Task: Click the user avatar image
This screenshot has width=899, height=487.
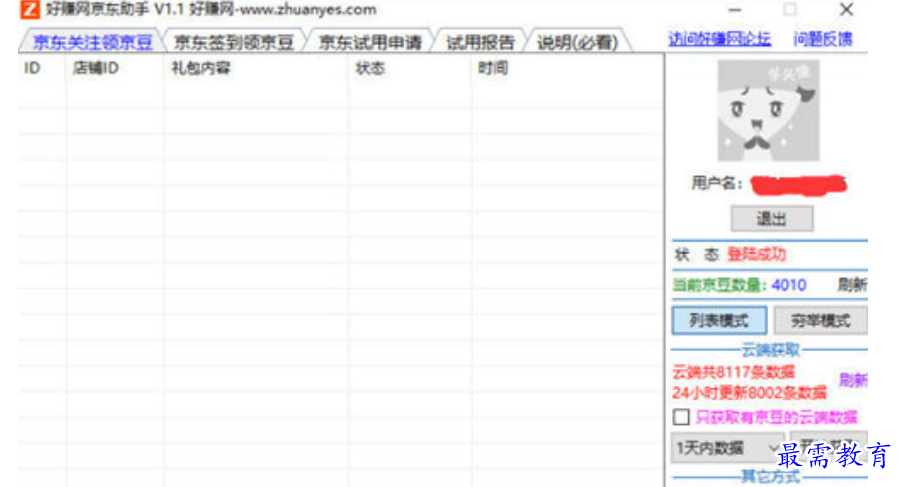Action: [768, 110]
